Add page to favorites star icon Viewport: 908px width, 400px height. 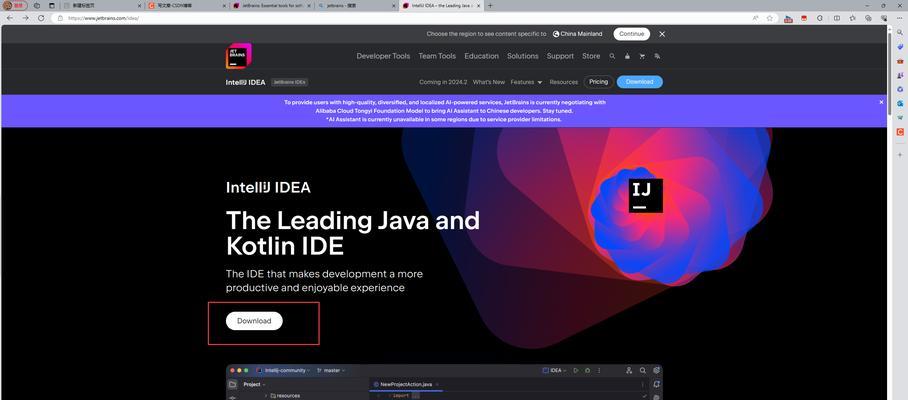(770, 18)
